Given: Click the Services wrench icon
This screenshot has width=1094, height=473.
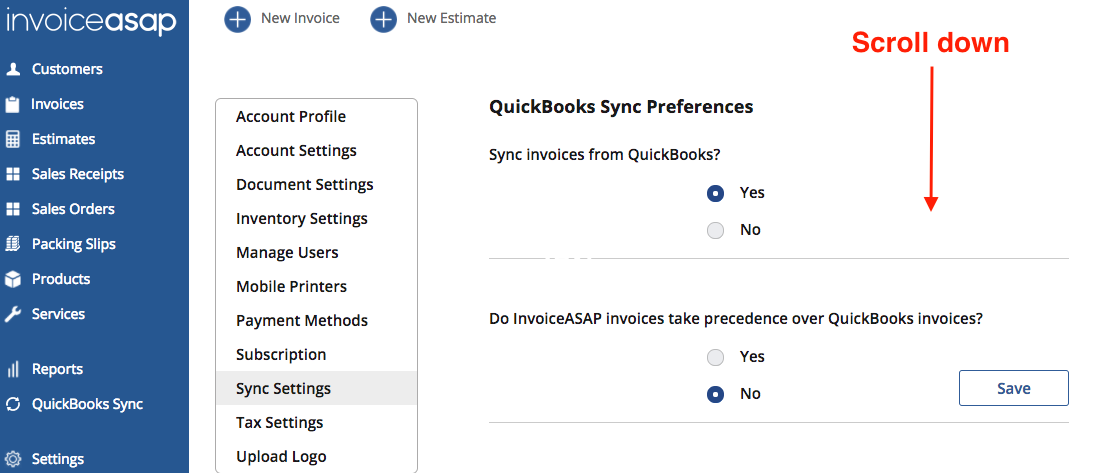Looking at the screenshot, I should coord(13,314).
